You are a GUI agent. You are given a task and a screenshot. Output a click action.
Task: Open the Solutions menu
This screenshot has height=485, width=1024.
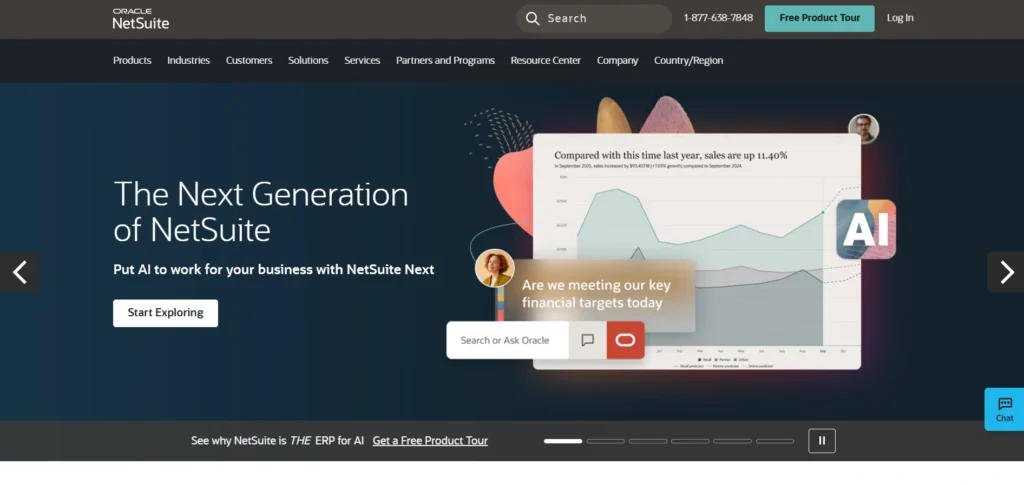(308, 60)
